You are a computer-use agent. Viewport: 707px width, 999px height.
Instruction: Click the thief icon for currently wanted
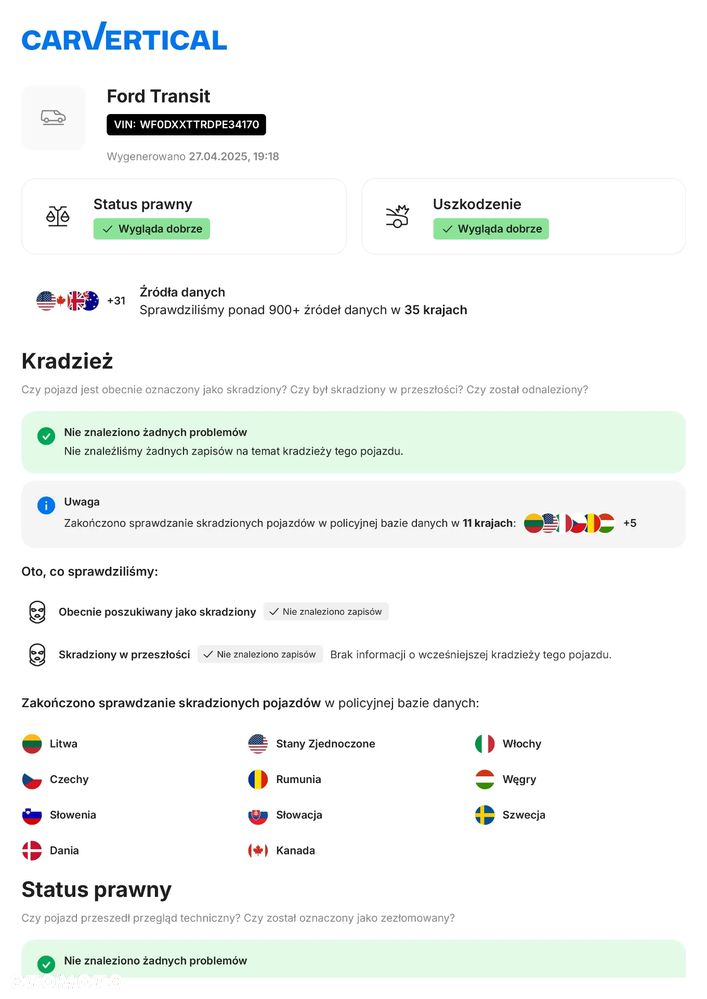37,612
